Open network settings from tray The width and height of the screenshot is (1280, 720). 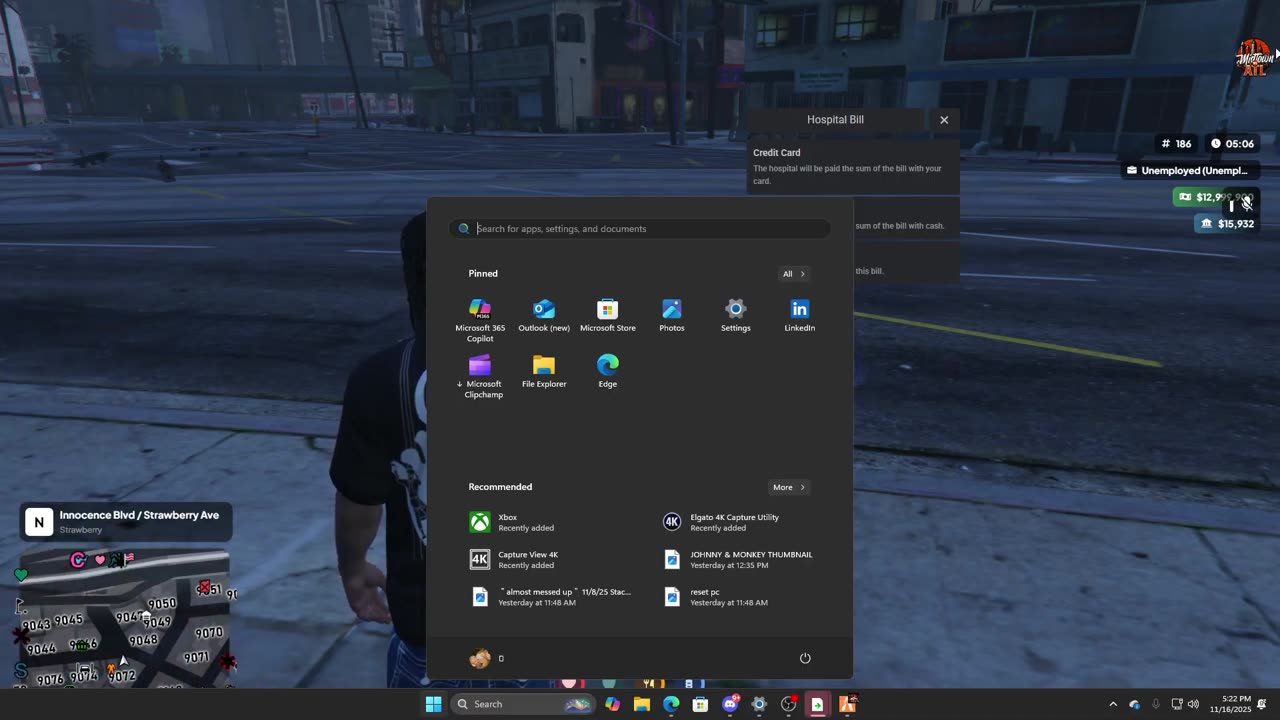(x=1177, y=704)
